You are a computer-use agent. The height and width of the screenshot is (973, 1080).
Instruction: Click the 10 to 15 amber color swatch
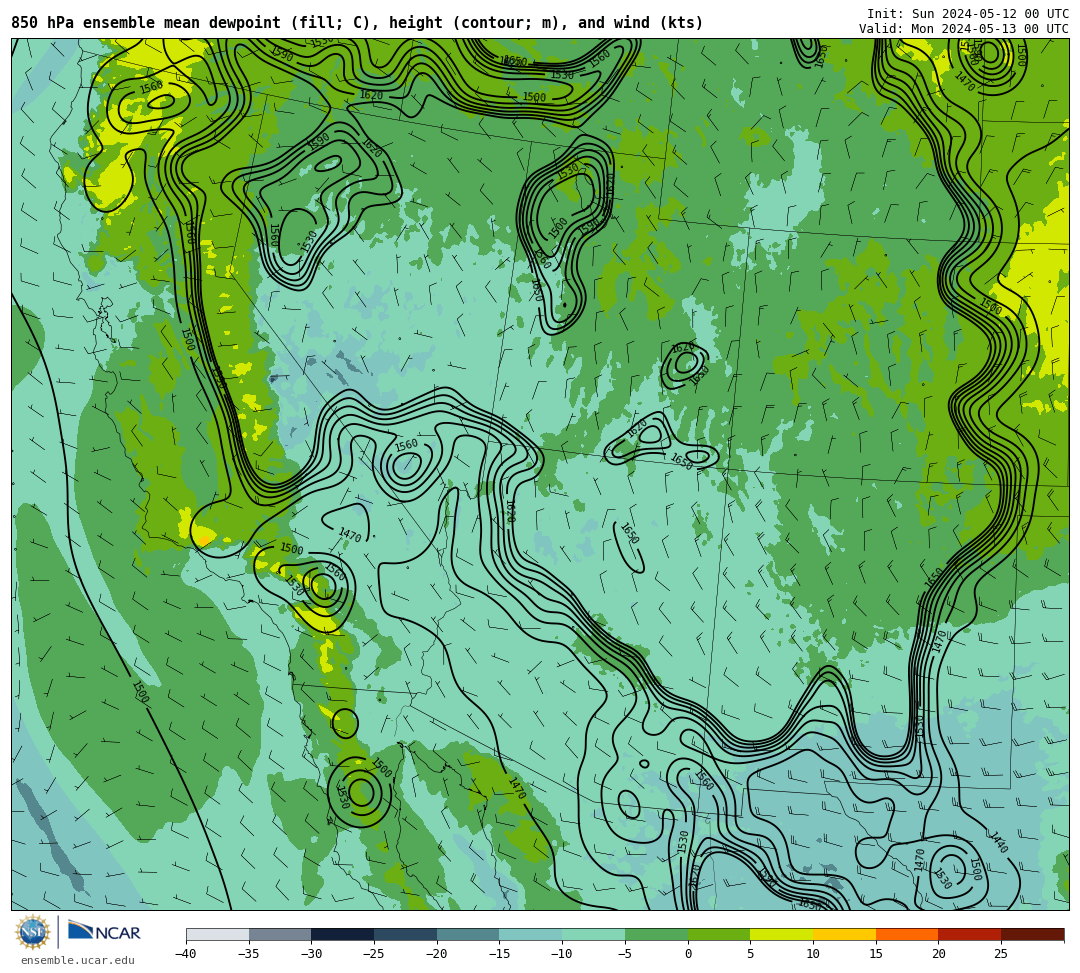844,934
